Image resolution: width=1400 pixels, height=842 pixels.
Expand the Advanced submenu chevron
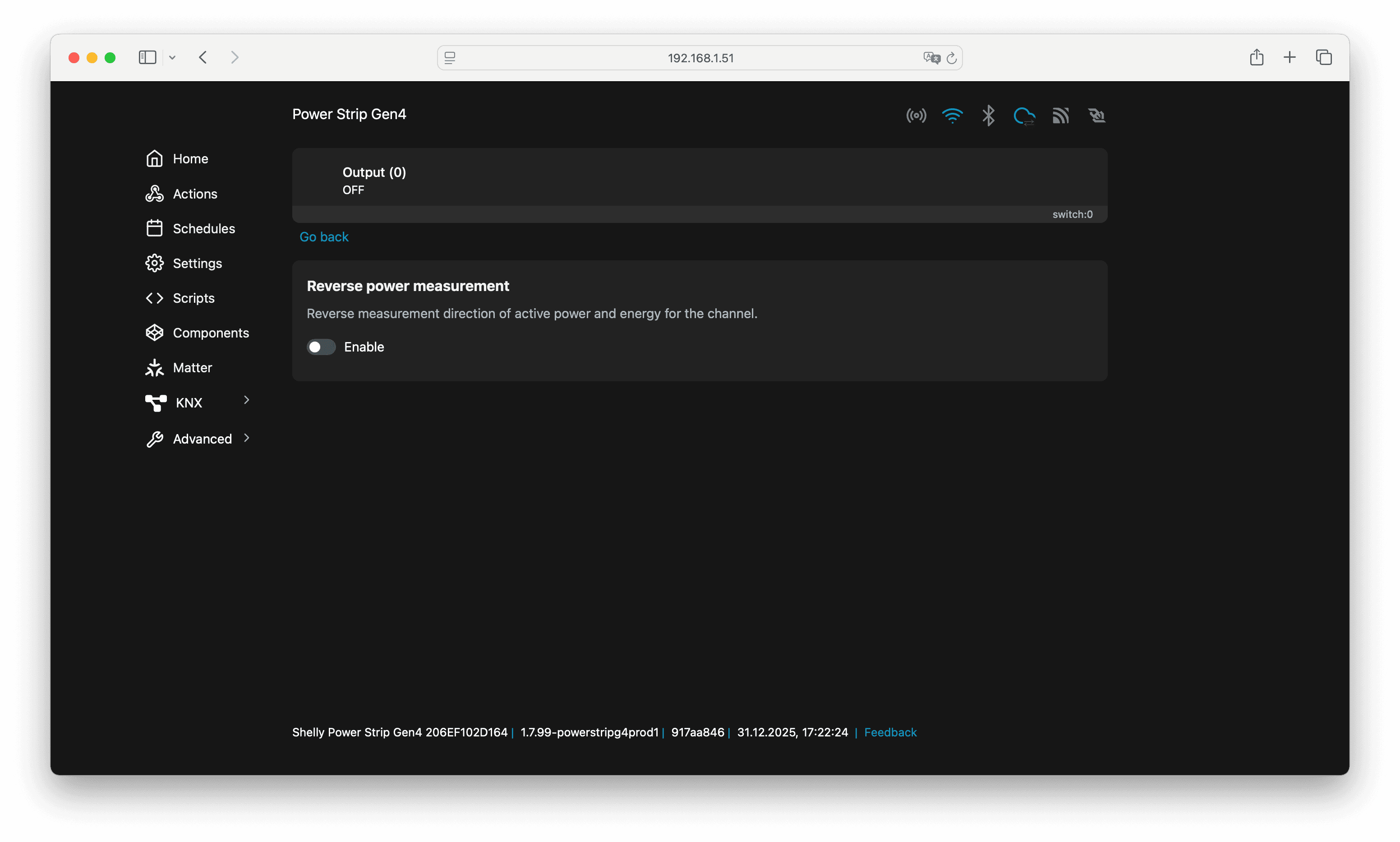point(247,438)
